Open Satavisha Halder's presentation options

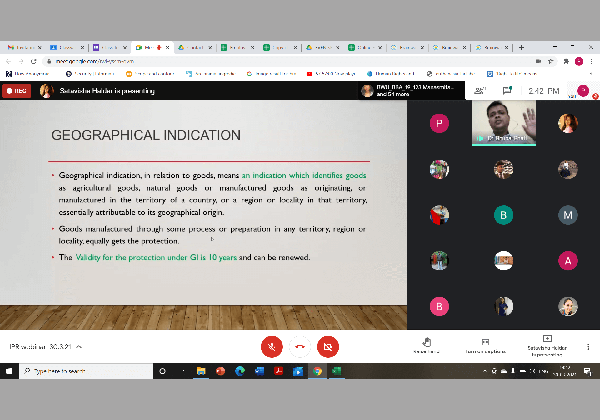pos(547,344)
